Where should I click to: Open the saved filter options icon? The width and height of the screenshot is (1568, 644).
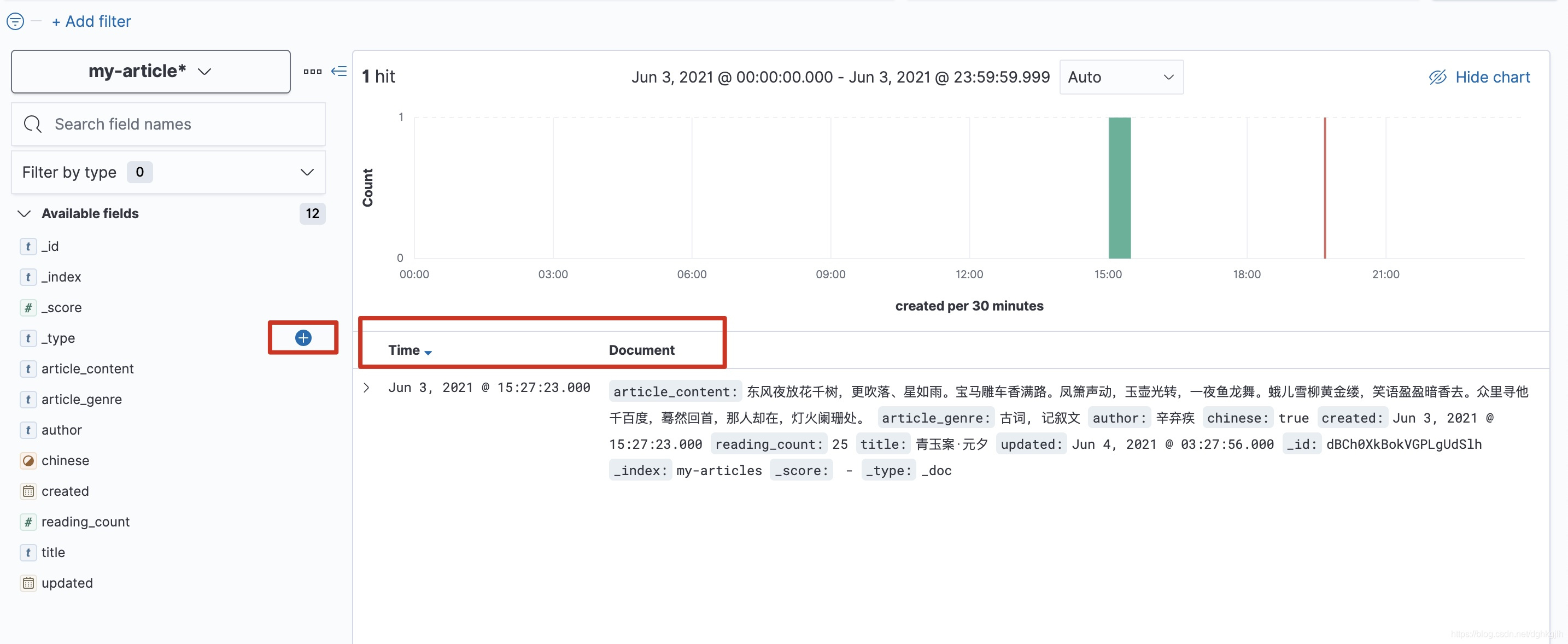point(15,21)
